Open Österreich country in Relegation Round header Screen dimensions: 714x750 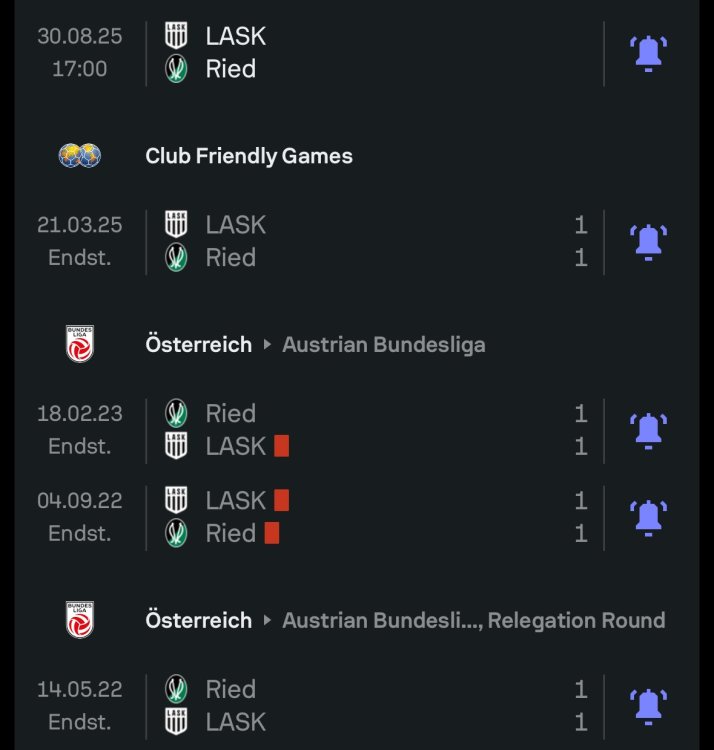click(198, 621)
